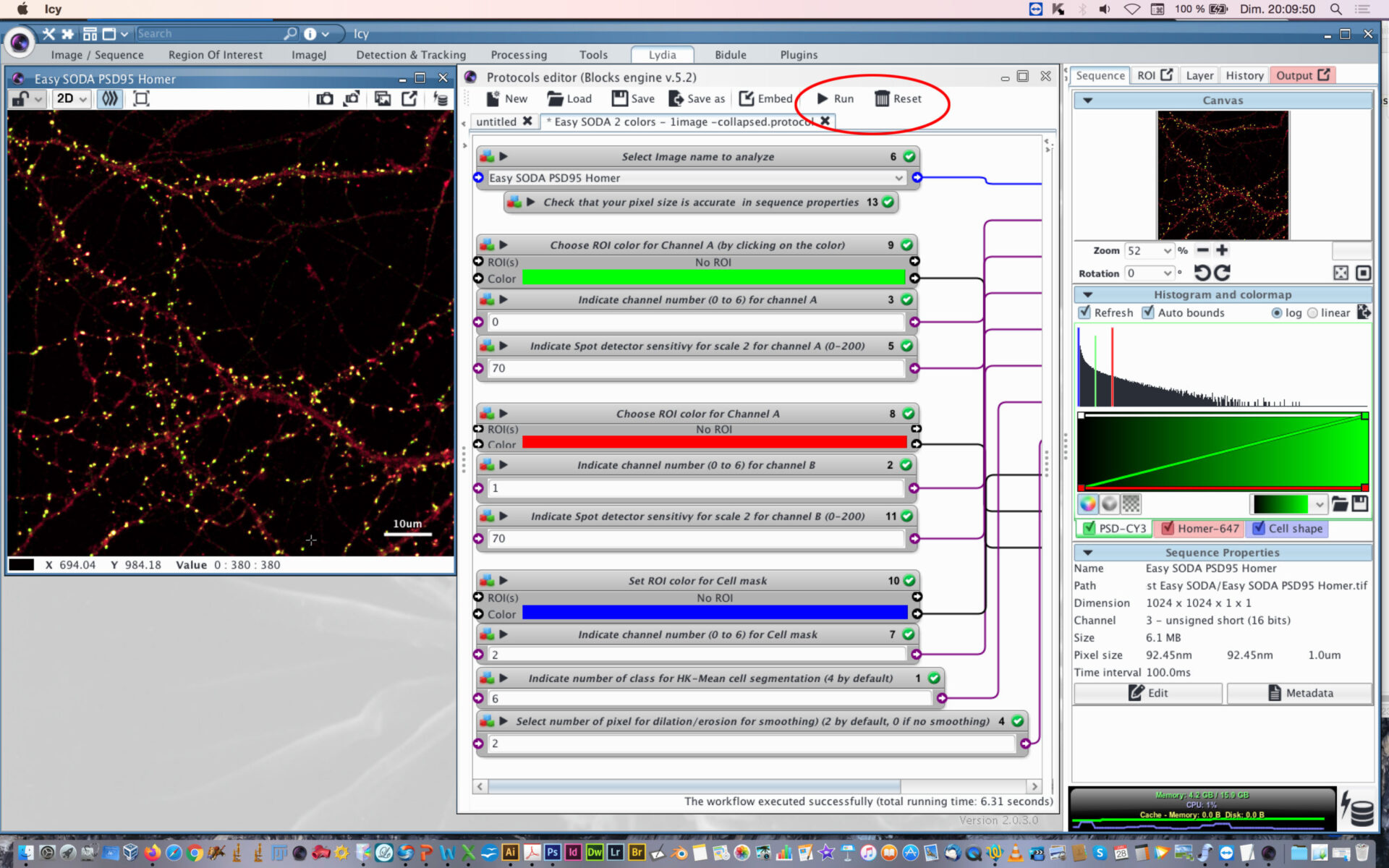Image resolution: width=1389 pixels, height=868 pixels.
Task: Click fit-to-canvas icon in viewer toolbar
Action: 141,98
